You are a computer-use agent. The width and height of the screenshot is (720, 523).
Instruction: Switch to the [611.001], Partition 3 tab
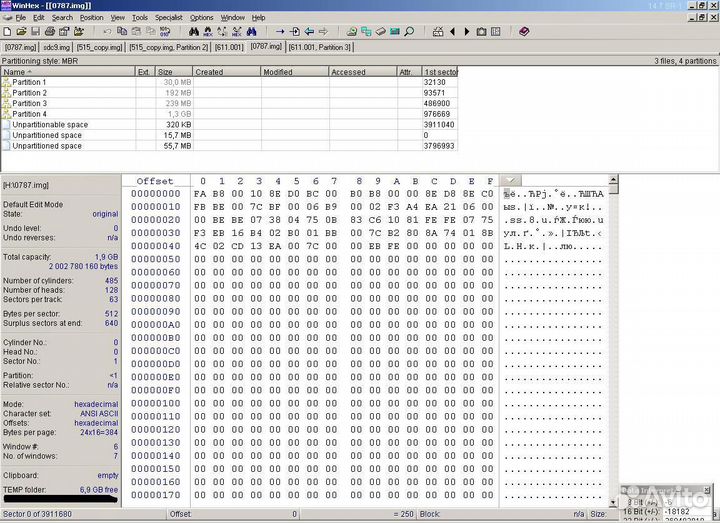(319, 46)
